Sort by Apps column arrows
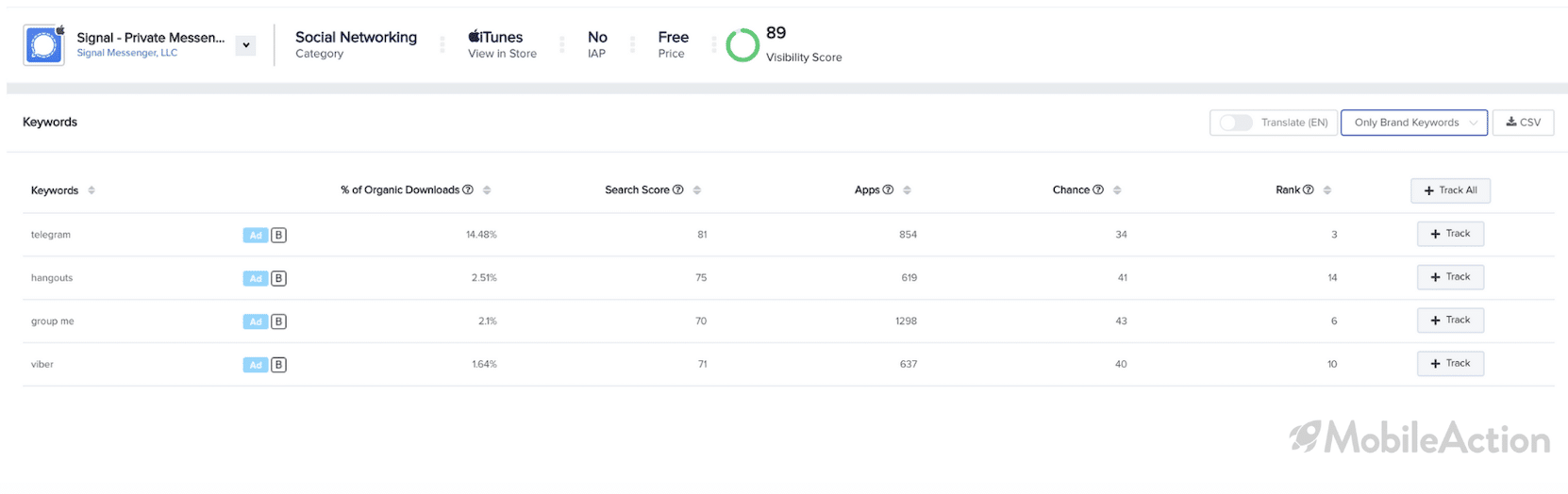The width and height of the screenshot is (1568, 494). (x=907, y=190)
